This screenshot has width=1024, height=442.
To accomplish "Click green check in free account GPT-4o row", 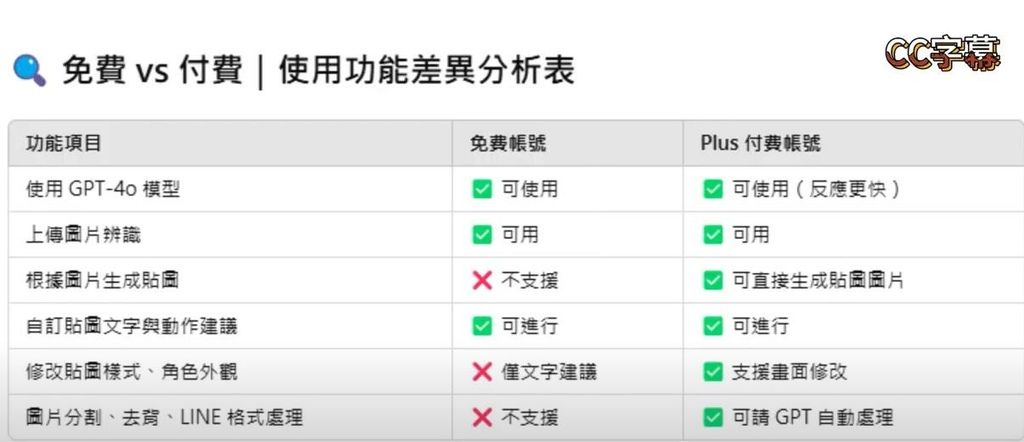I will (482, 189).
